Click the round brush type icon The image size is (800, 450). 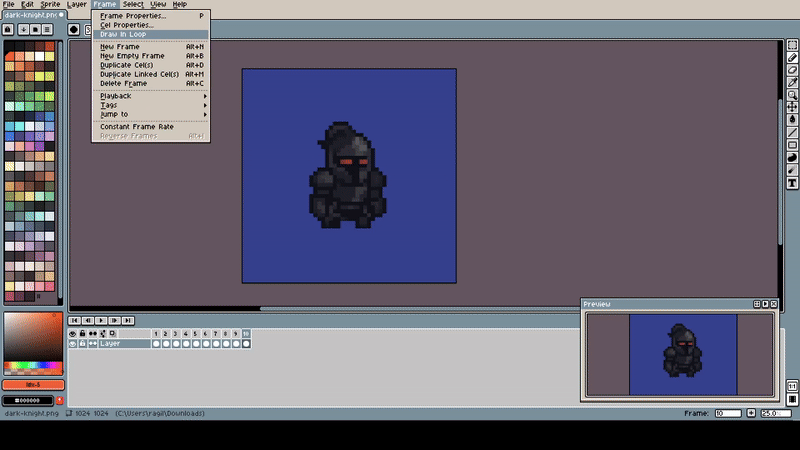73,30
